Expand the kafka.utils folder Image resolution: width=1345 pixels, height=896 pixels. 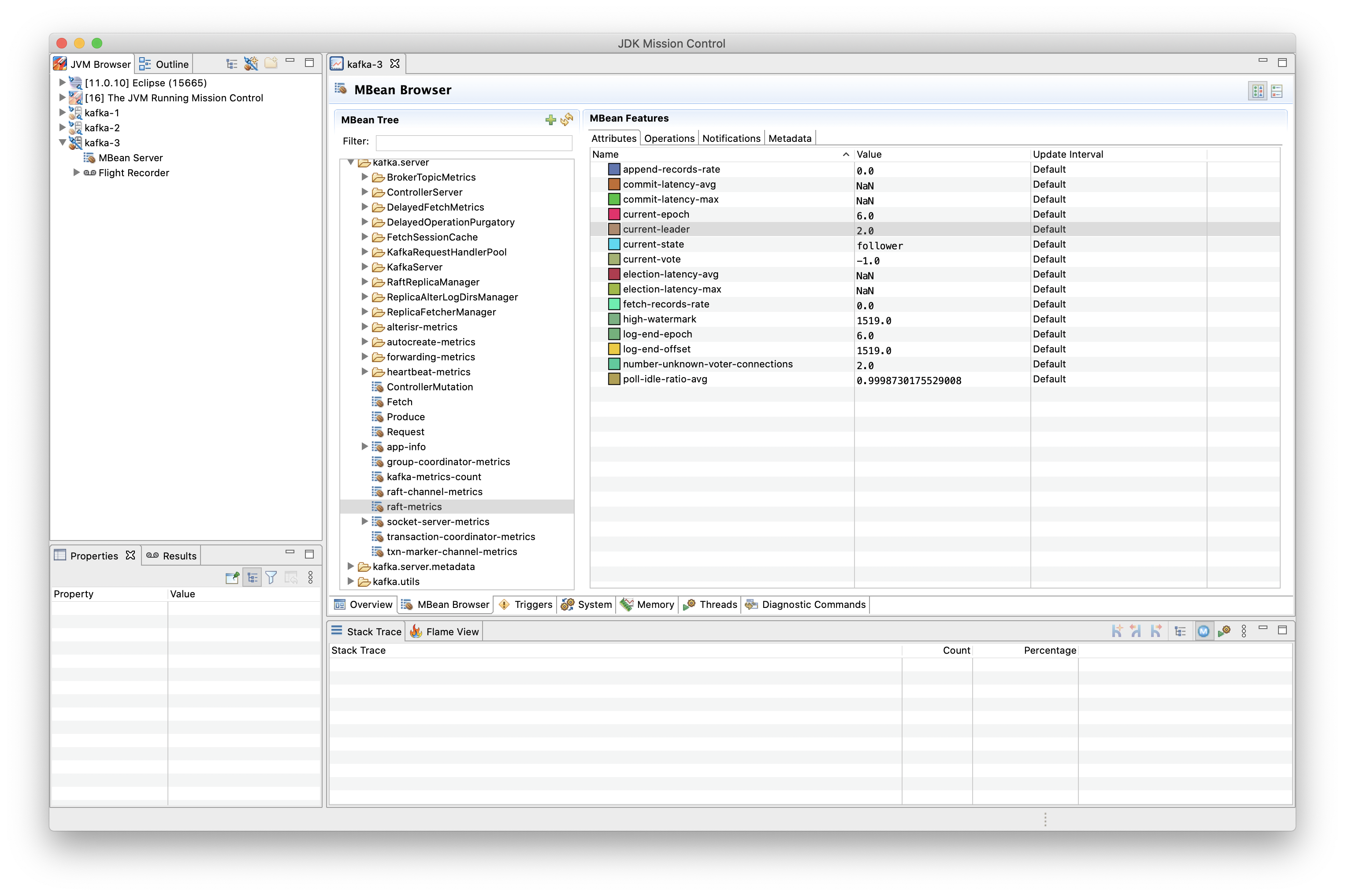click(350, 581)
